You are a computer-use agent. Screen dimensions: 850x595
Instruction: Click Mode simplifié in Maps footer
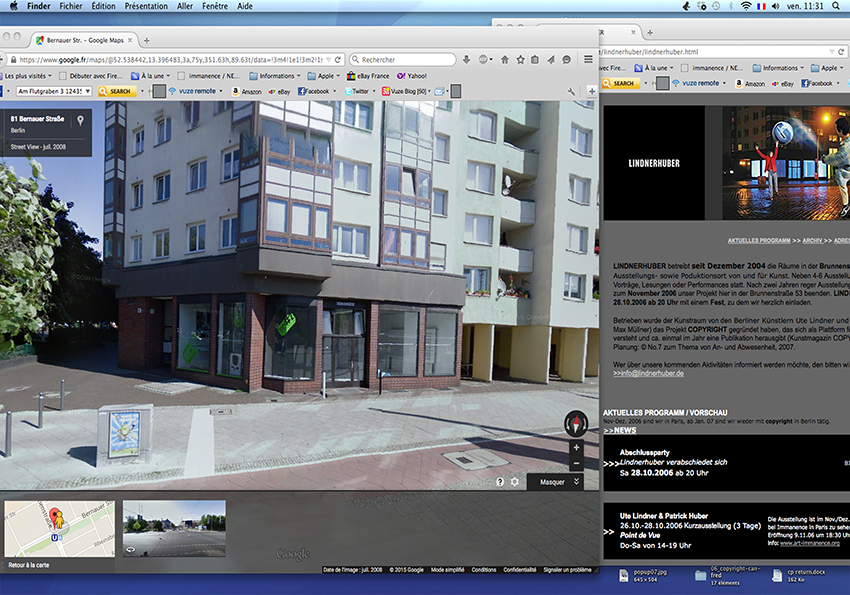(447, 570)
